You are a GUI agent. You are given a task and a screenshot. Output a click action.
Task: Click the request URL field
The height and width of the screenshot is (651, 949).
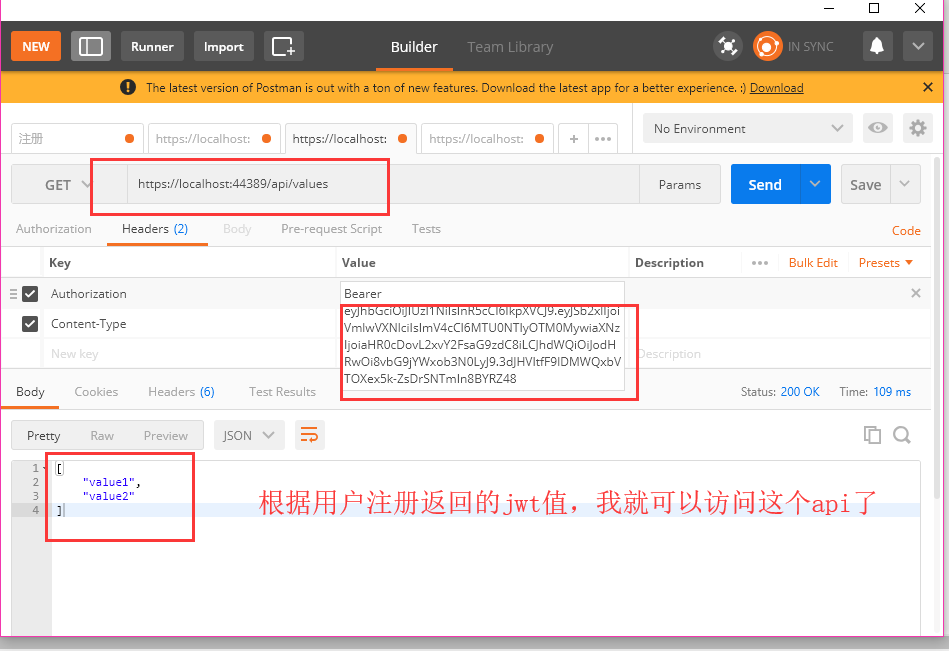[x=383, y=185]
